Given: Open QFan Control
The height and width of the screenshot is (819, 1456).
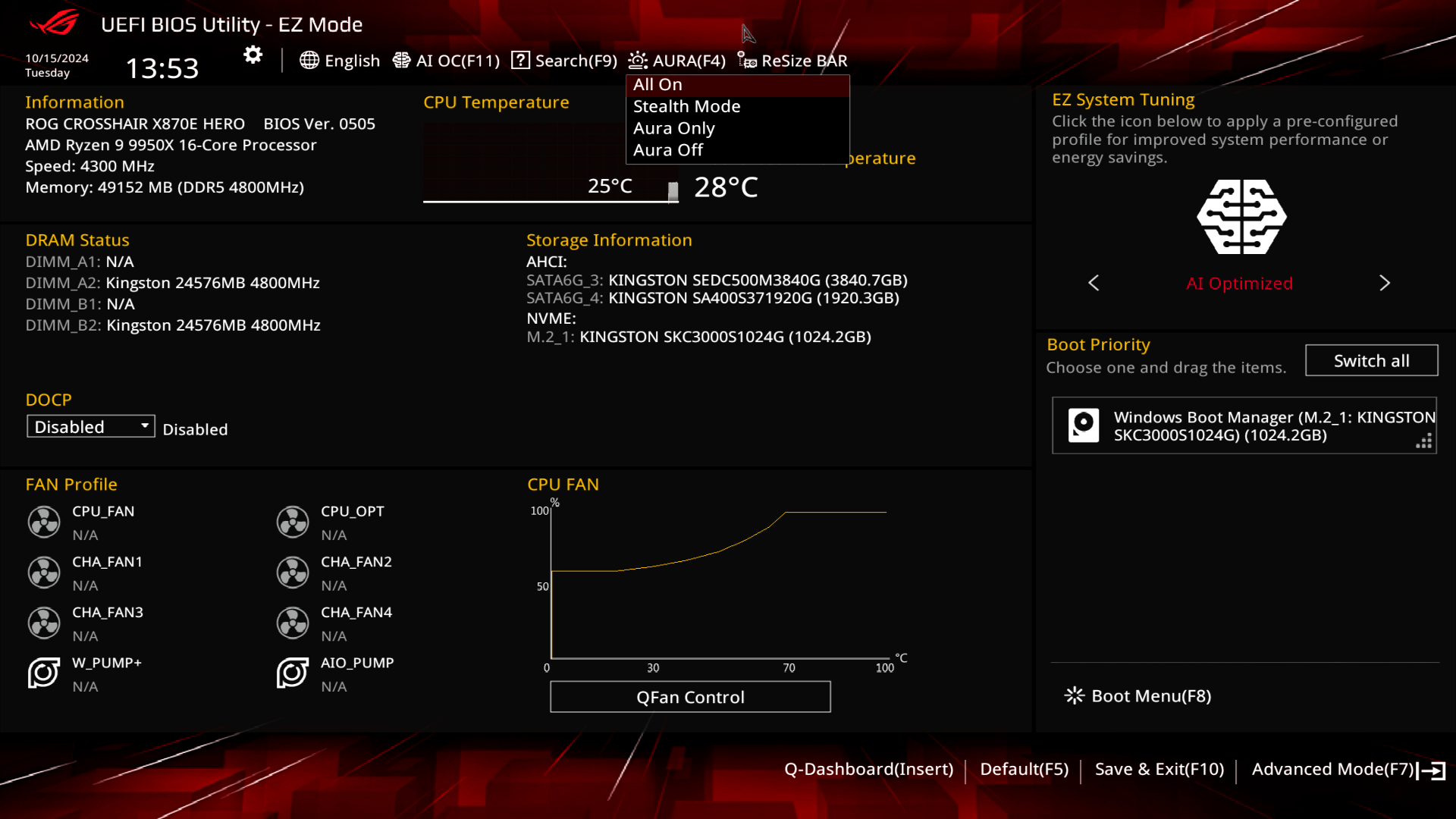Looking at the screenshot, I should pos(689,697).
